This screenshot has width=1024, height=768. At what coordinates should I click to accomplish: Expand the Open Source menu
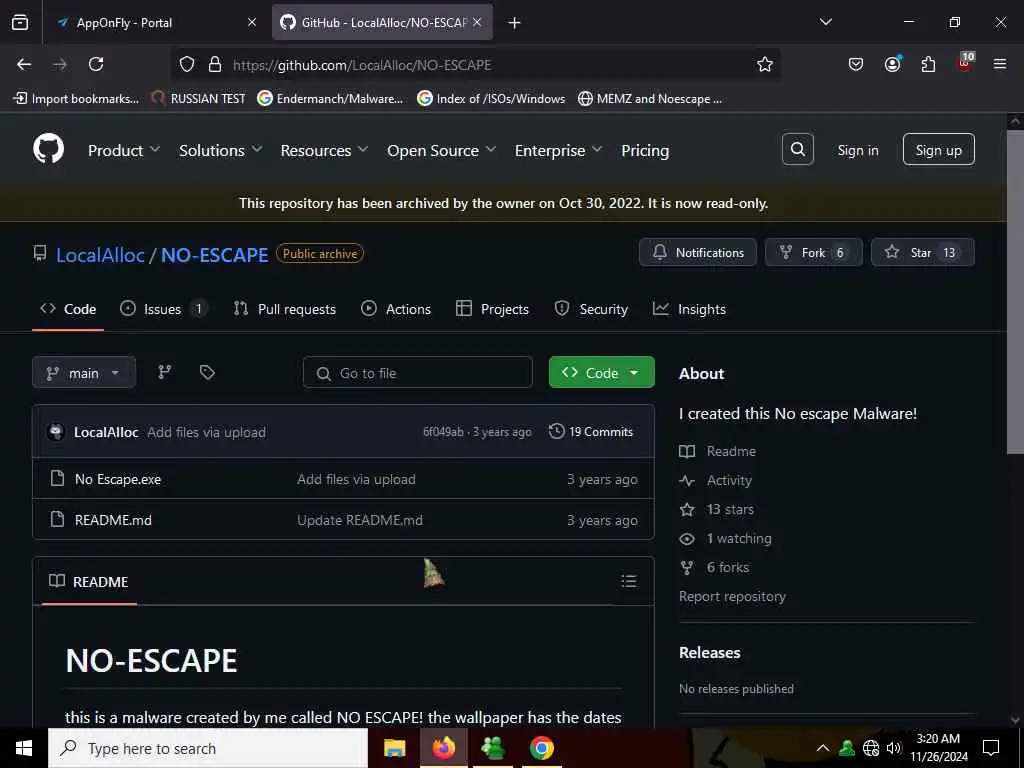point(441,150)
